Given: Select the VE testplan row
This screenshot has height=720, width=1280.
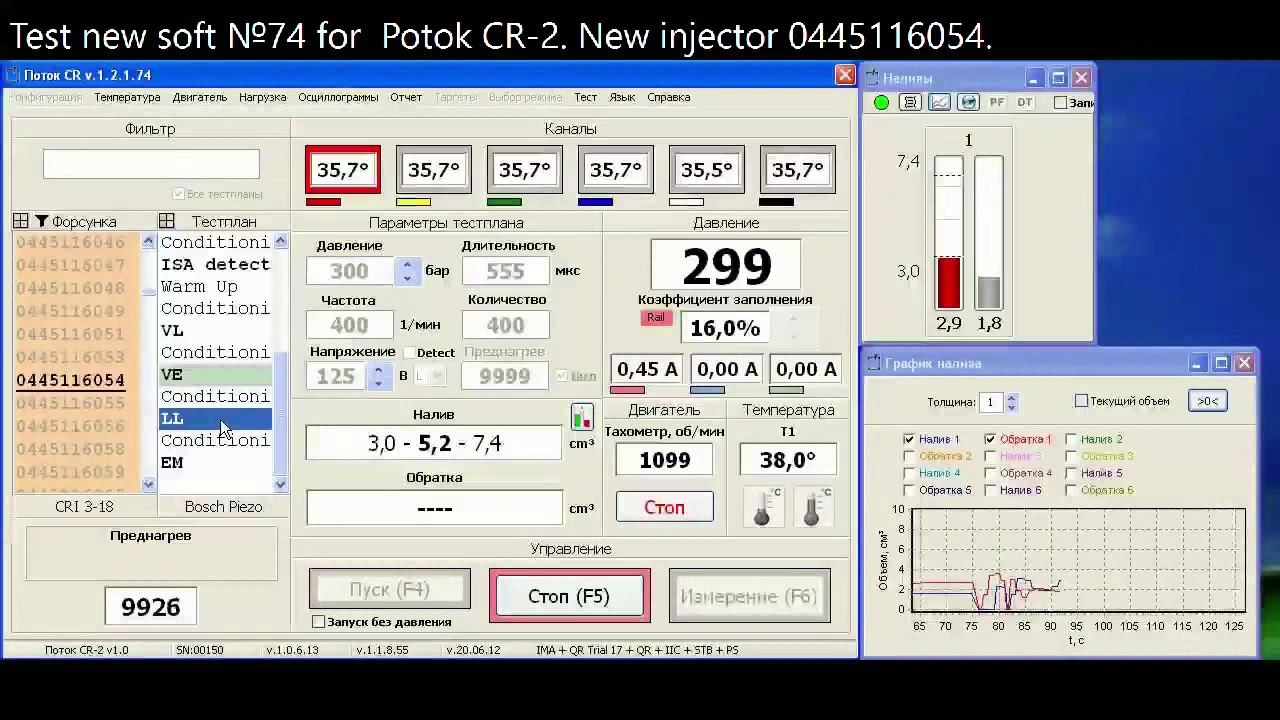Looking at the screenshot, I should (216, 374).
